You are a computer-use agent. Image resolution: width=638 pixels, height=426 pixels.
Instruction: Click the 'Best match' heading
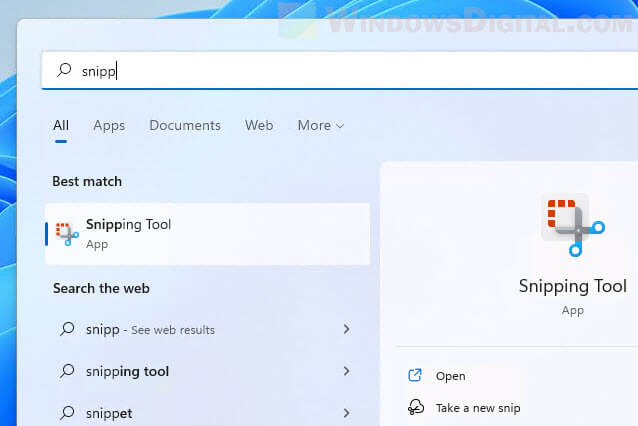[87, 181]
